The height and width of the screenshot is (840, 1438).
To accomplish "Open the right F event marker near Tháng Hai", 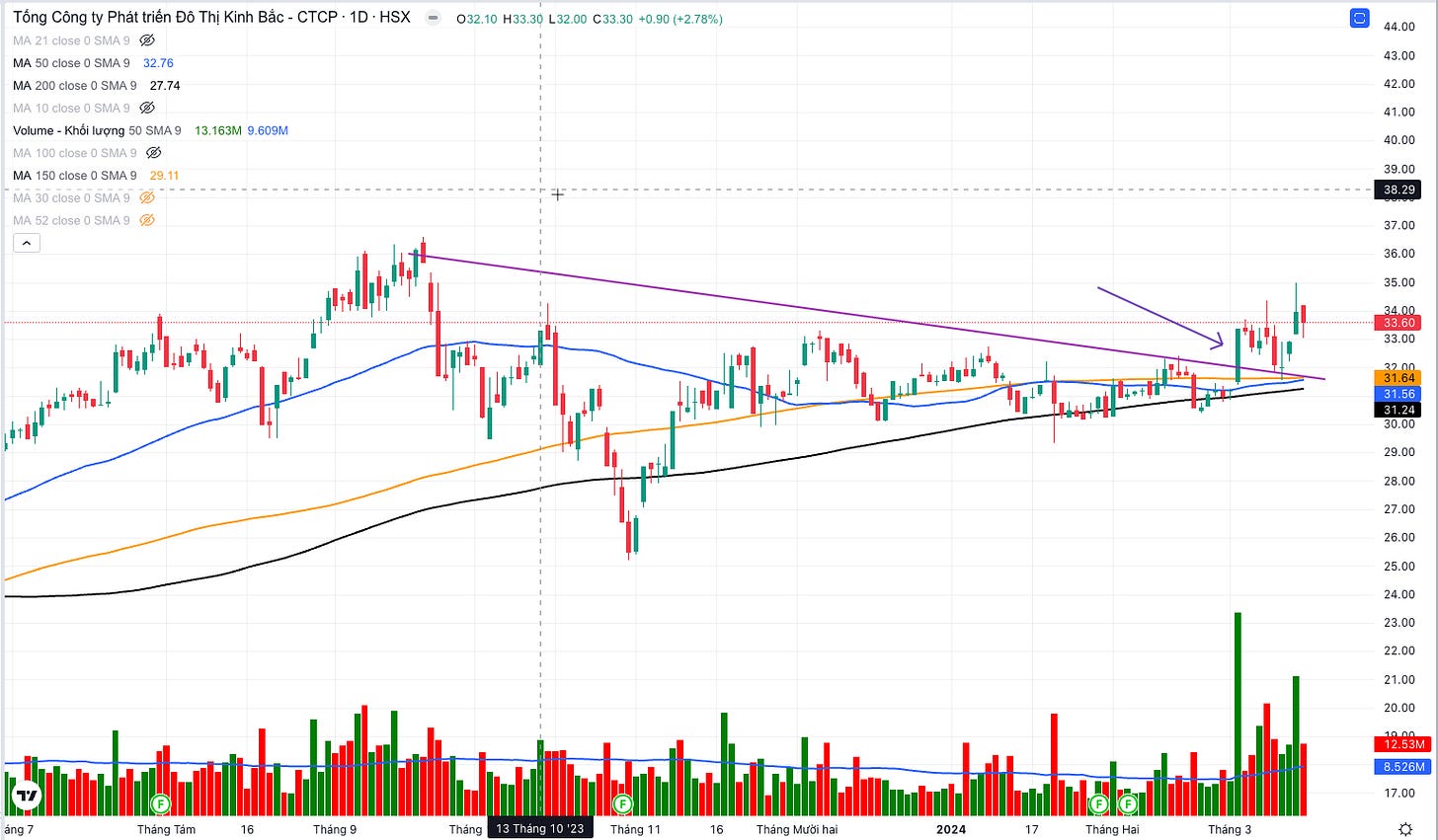I will [x=1127, y=804].
